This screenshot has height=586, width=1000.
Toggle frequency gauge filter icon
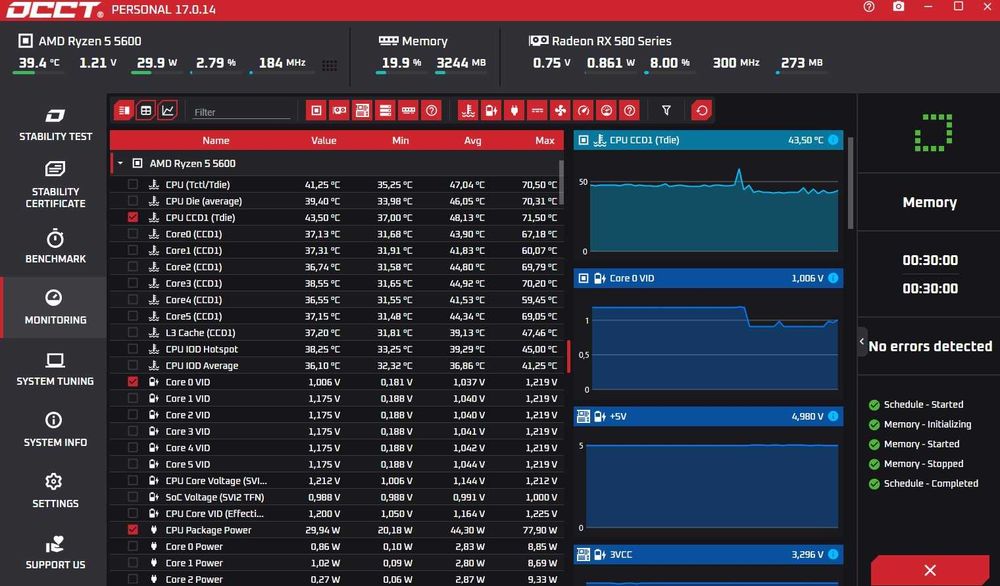tap(583, 111)
